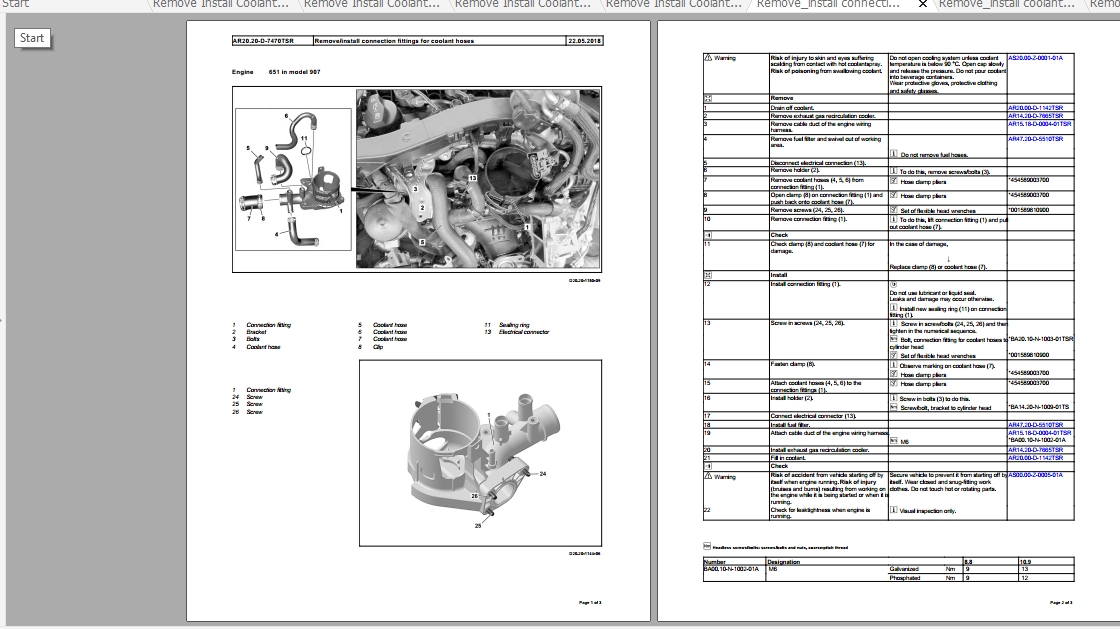The height and width of the screenshot is (629, 1120).
Task: Click the connection fitting 3D illustration
Action: (x=480, y=453)
